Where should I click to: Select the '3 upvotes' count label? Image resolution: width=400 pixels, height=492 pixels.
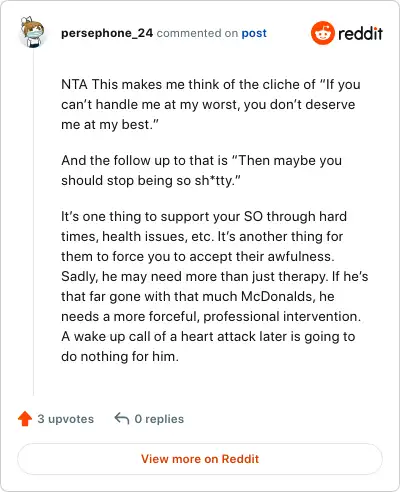[66, 419]
